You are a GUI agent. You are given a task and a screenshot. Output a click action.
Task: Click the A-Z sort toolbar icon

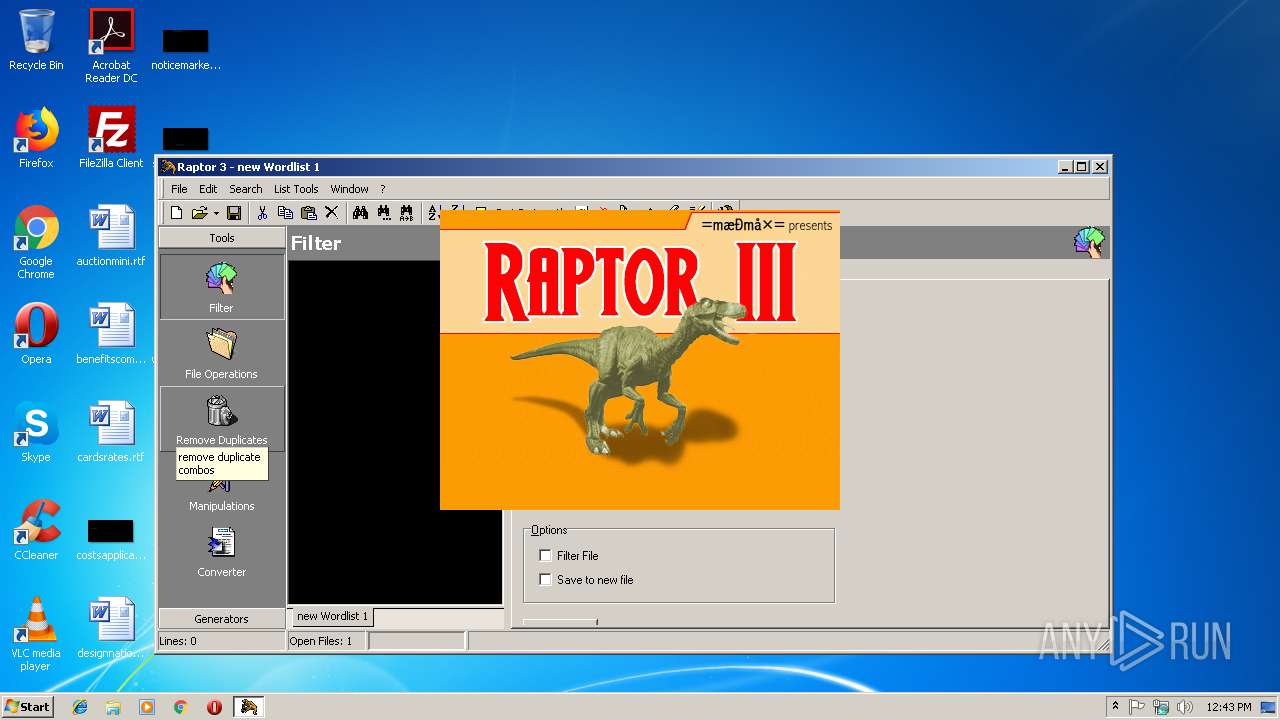[x=434, y=212]
